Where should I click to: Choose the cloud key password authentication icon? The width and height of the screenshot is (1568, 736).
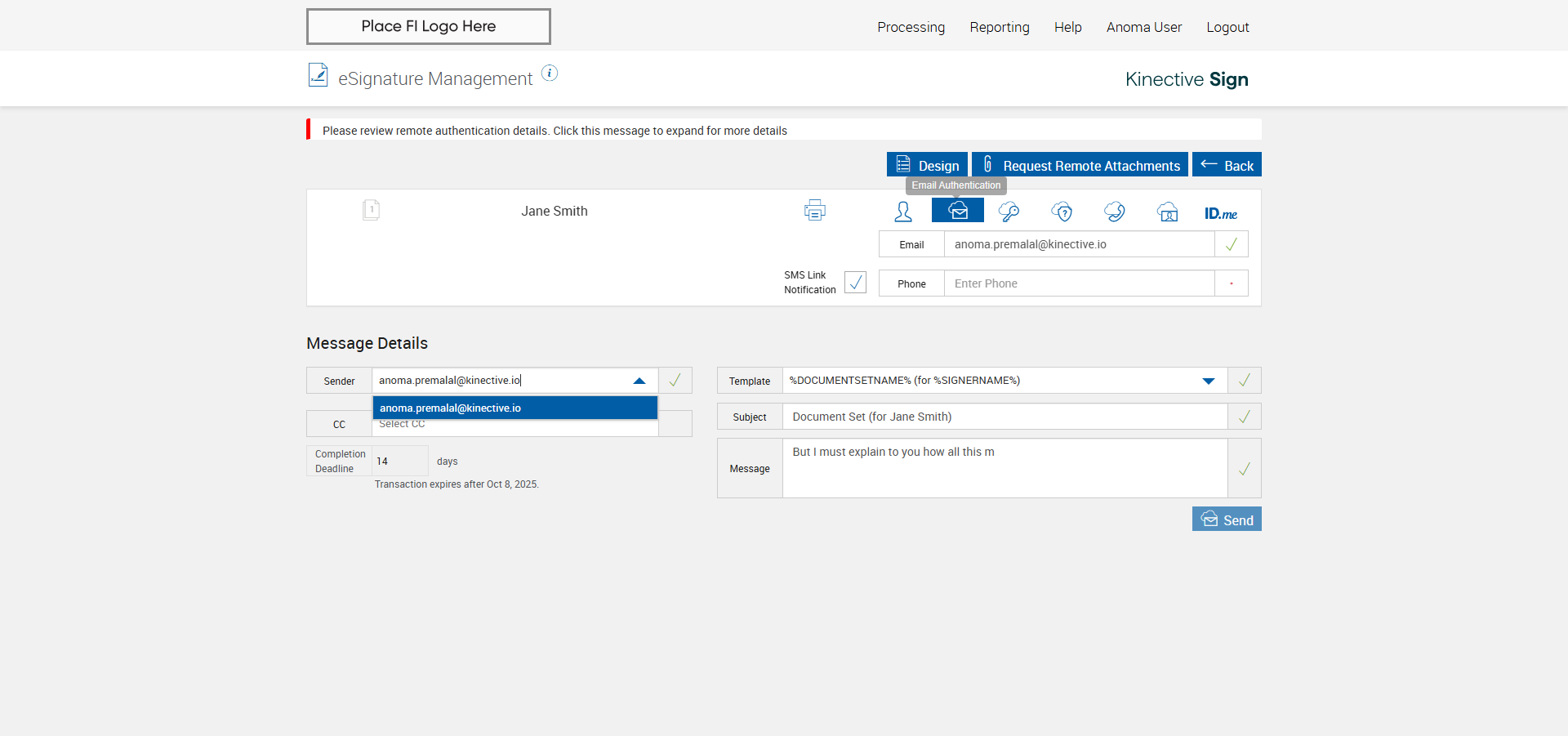coord(1009,212)
